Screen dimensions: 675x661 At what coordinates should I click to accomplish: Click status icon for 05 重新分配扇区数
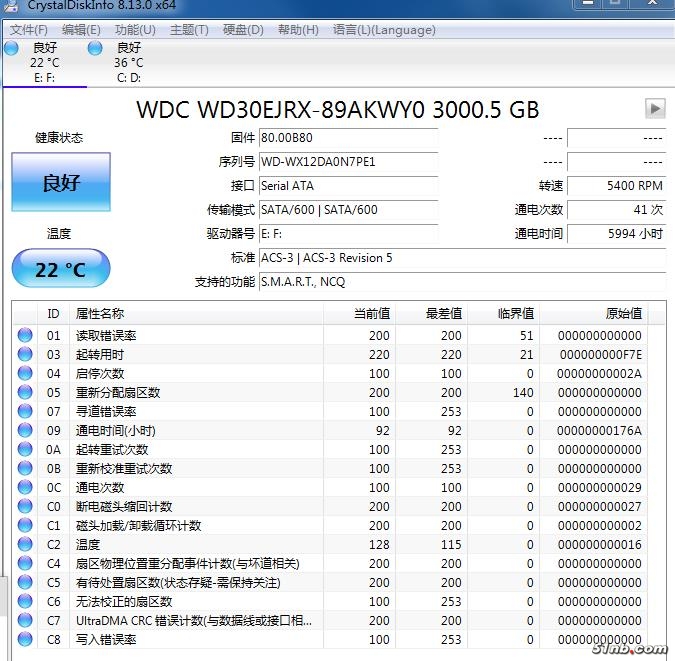point(25,392)
